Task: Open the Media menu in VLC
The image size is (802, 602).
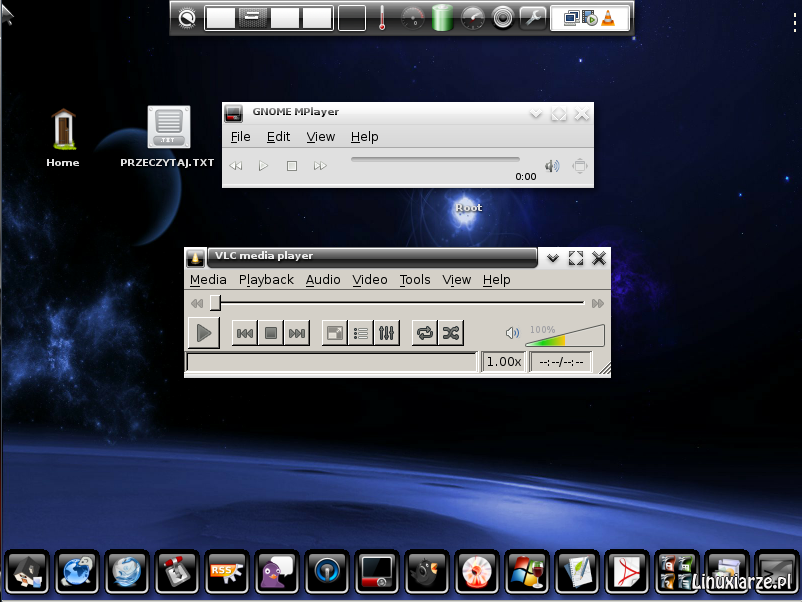Action: click(208, 280)
